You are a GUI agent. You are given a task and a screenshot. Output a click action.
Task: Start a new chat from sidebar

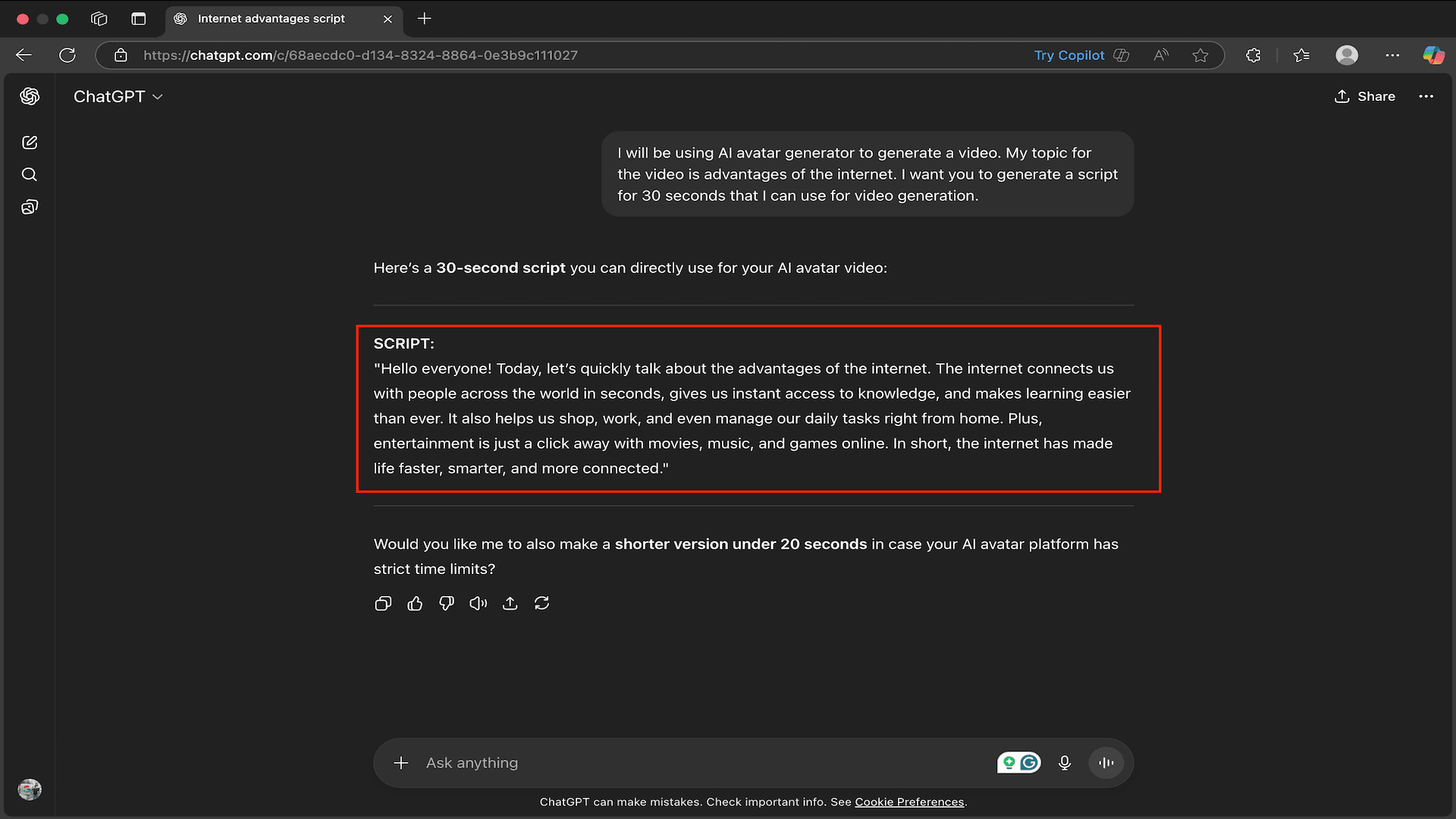click(30, 143)
